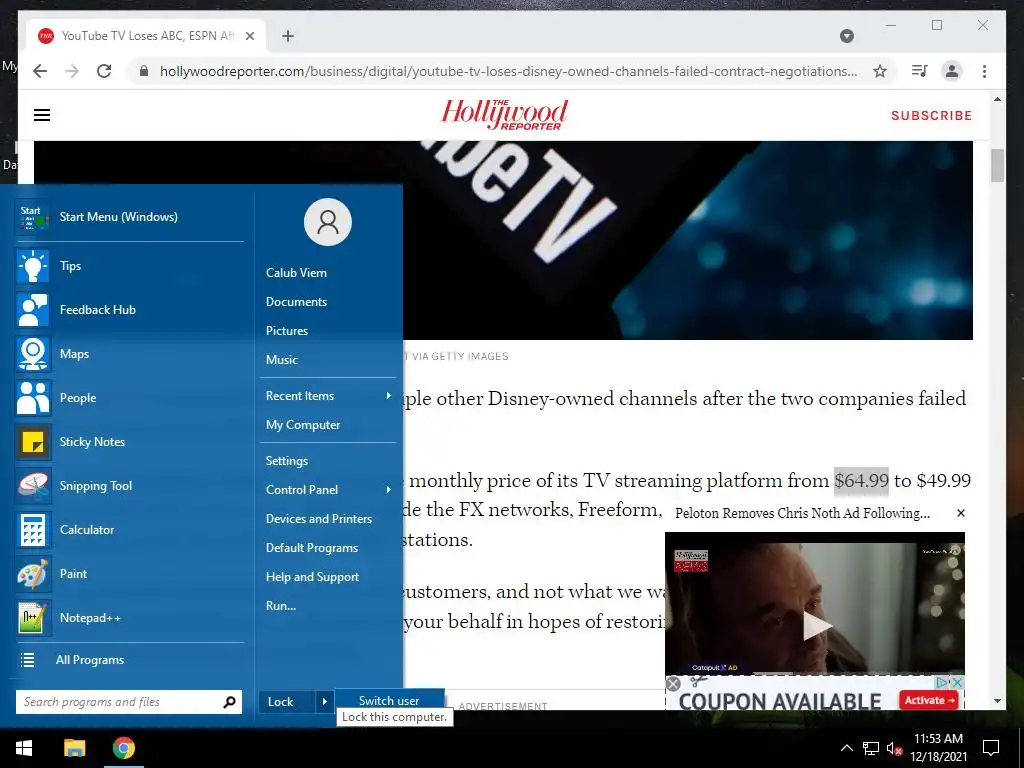This screenshot has width=1024, height=768.
Task: Click the scrollbar down arrow
Action: tap(997, 701)
